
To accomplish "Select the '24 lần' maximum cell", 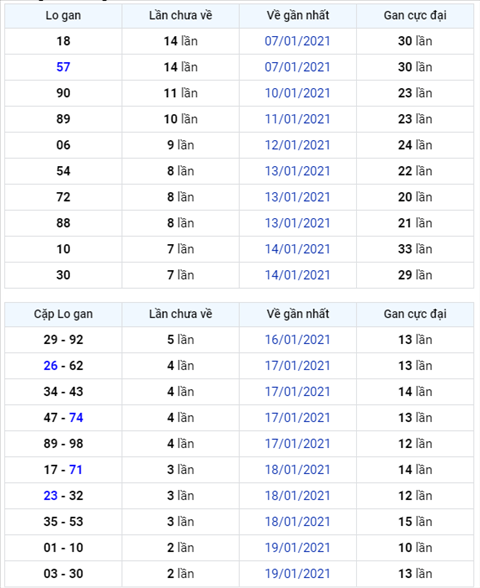I will [x=415, y=145].
